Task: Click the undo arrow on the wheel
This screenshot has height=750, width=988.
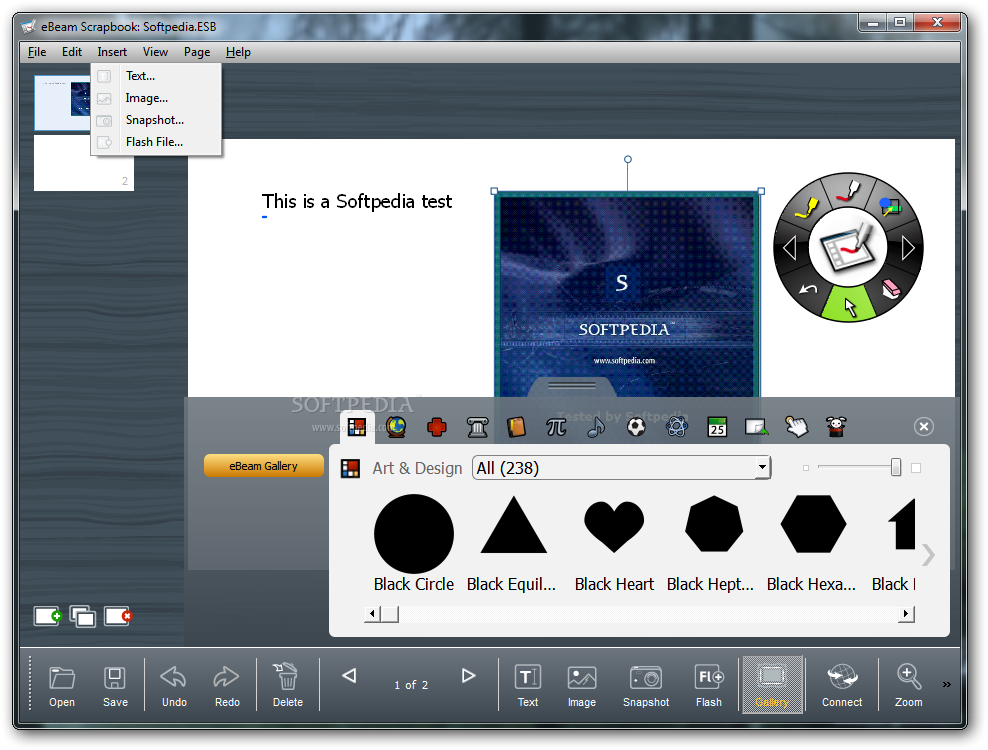Action: (808, 289)
